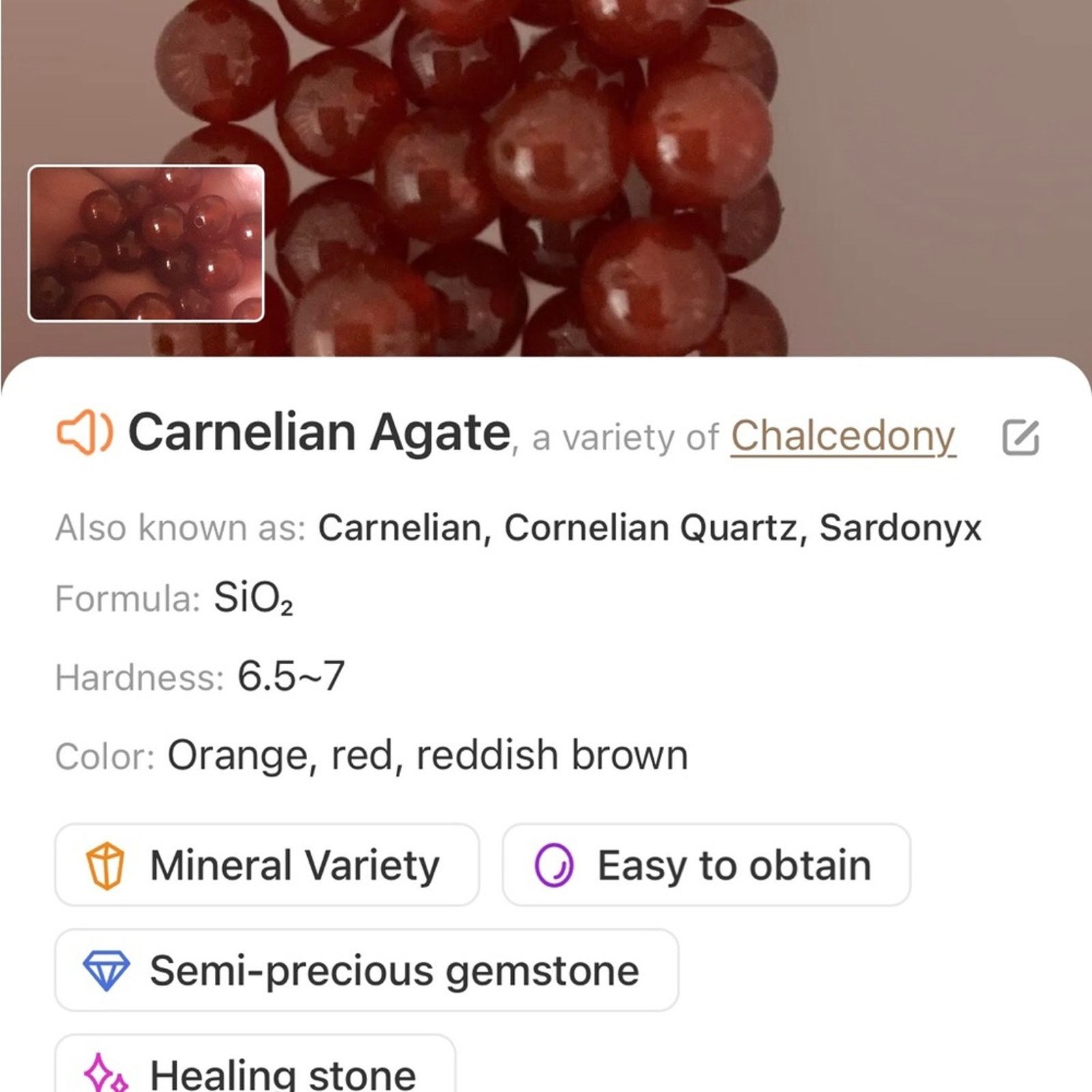Tap the blue diamond gemstone icon
This screenshot has height=1092, width=1092.
click(106, 971)
